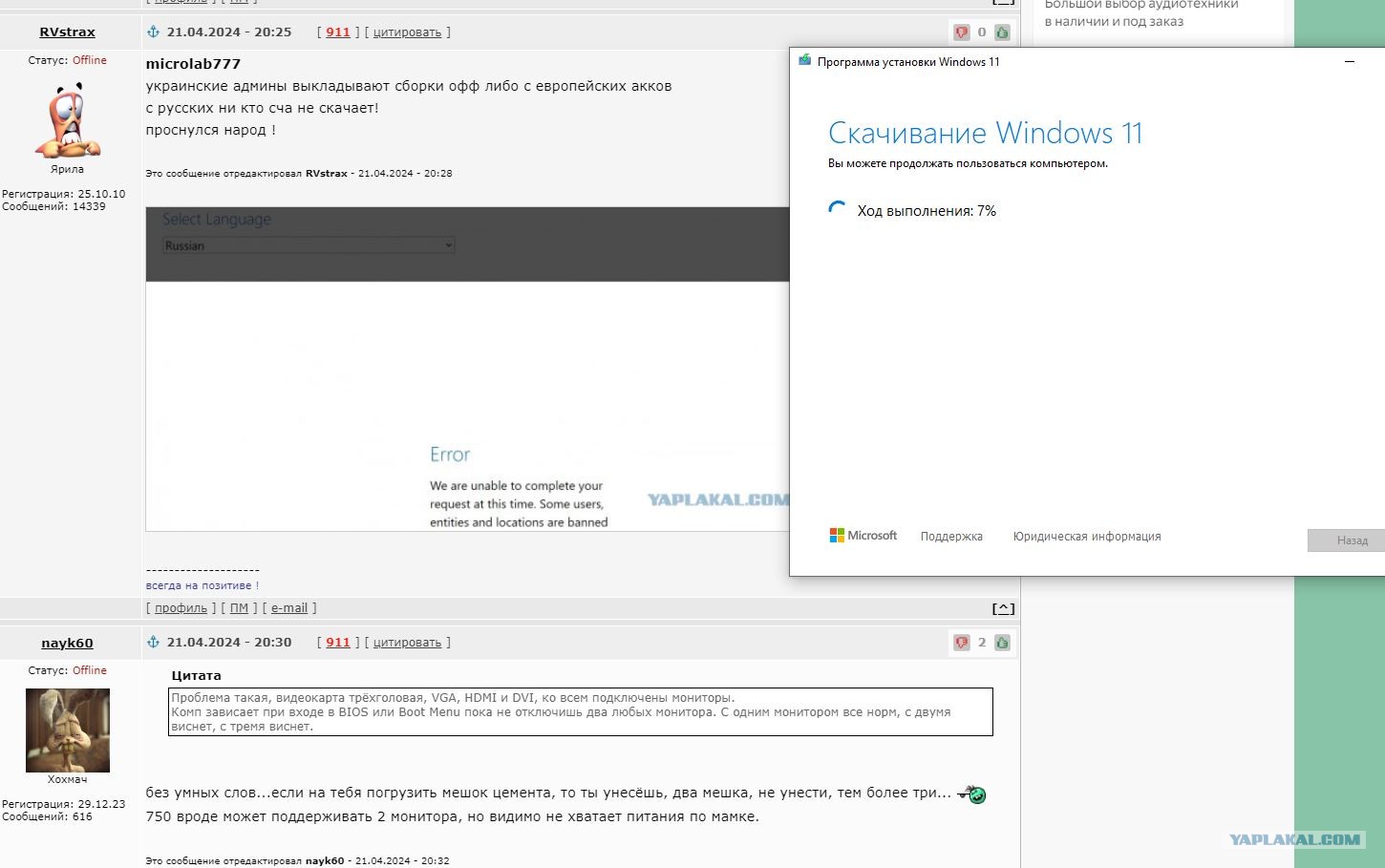Open nayk60's user profile via username

[x=67, y=643]
